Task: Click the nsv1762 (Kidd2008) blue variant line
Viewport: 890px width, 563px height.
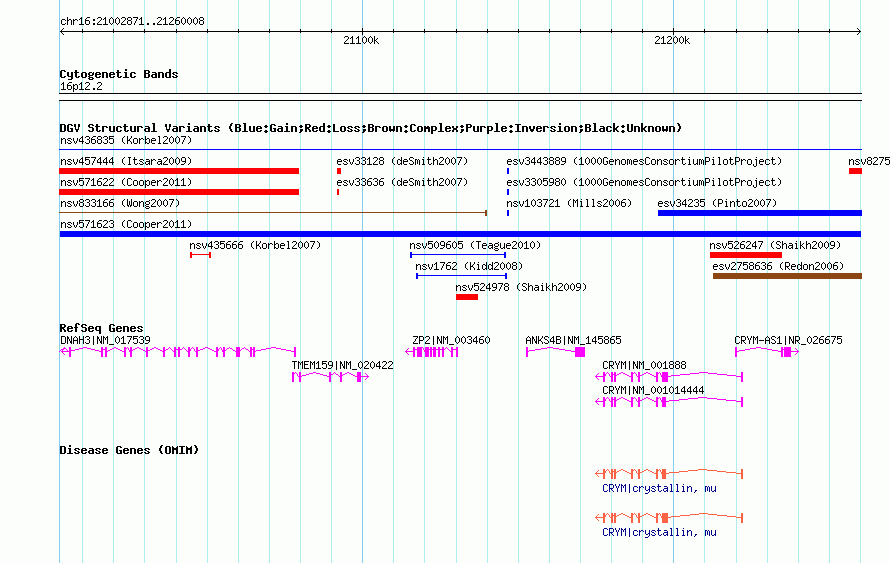Action: click(x=461, y=276)
